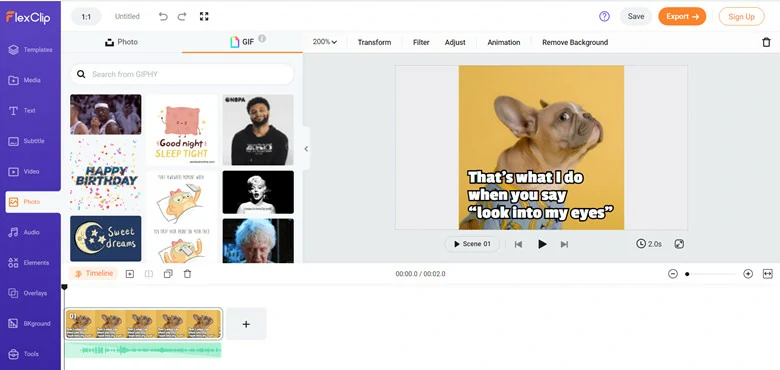Click the Search from GIPHY field
Viewport: 780px width, 370px height.
(182, 74)
